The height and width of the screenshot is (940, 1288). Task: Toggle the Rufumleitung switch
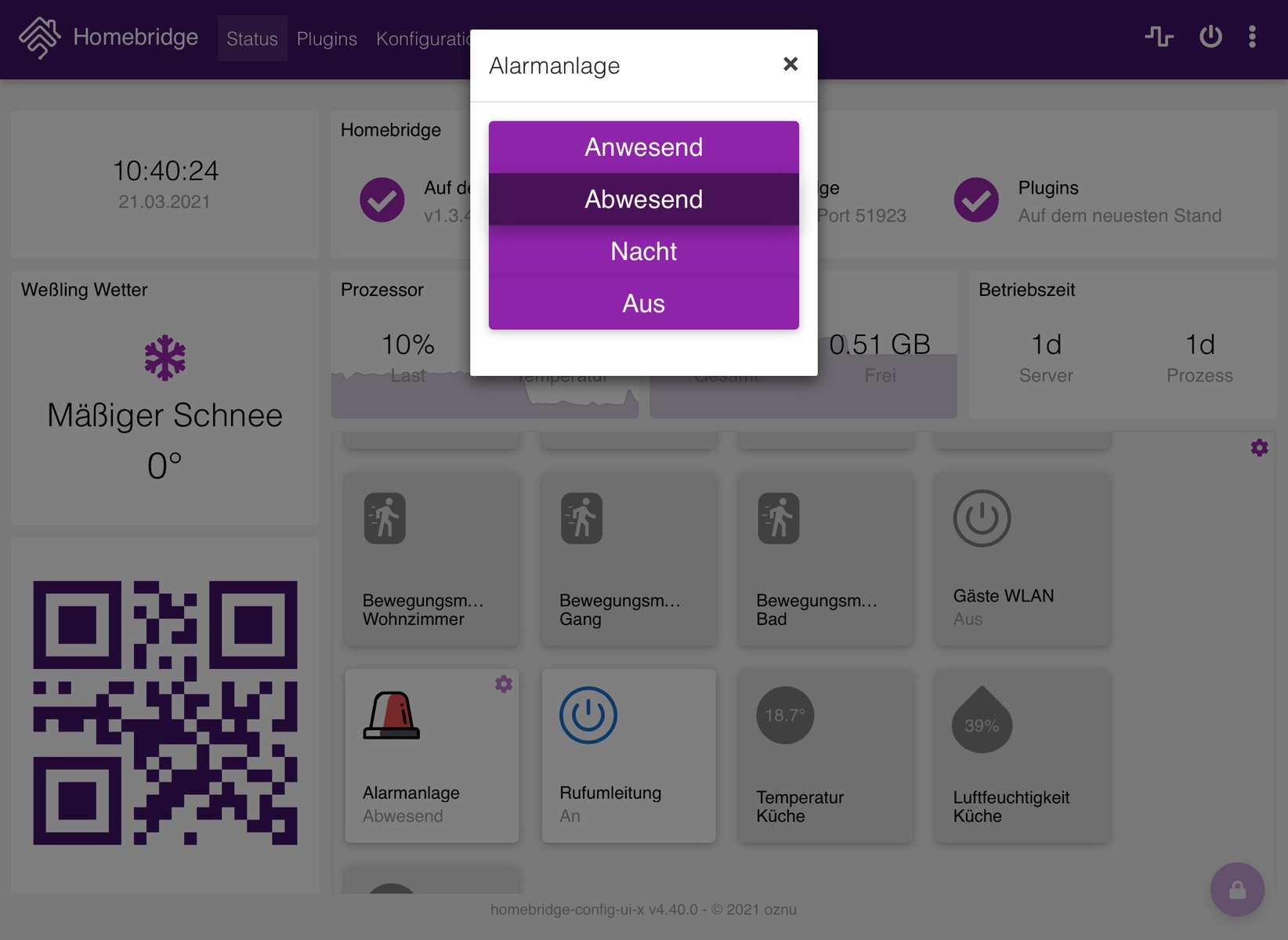tap(629, 756)
